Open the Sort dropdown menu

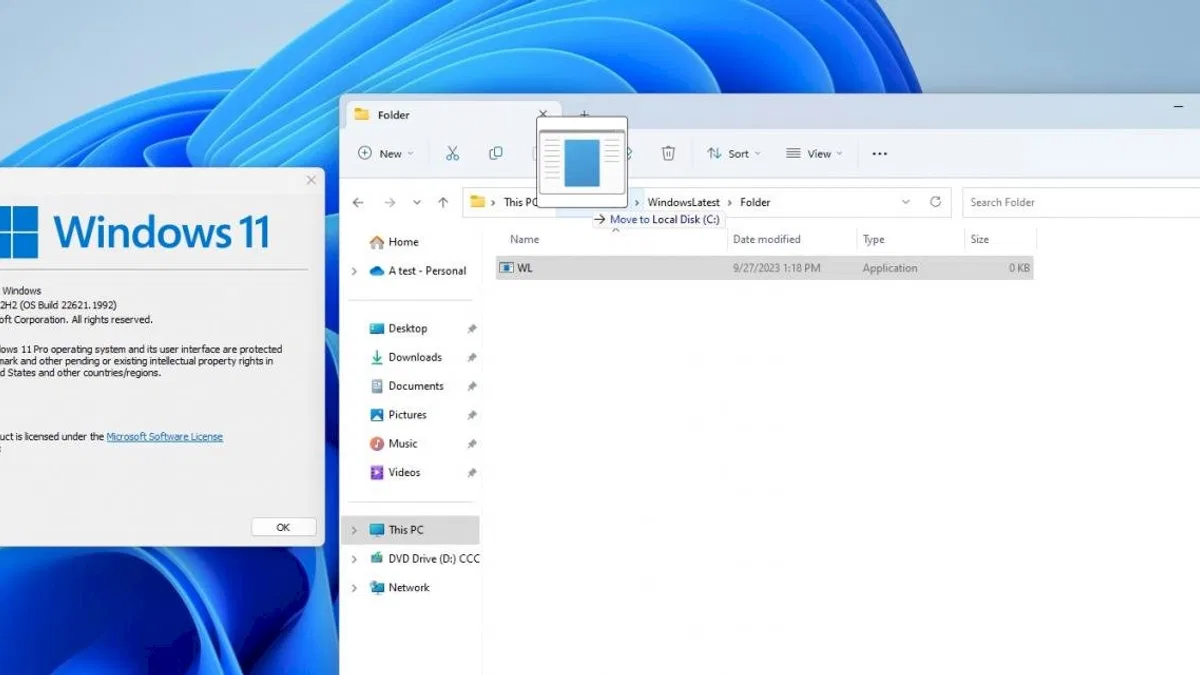tap(734, 153)
